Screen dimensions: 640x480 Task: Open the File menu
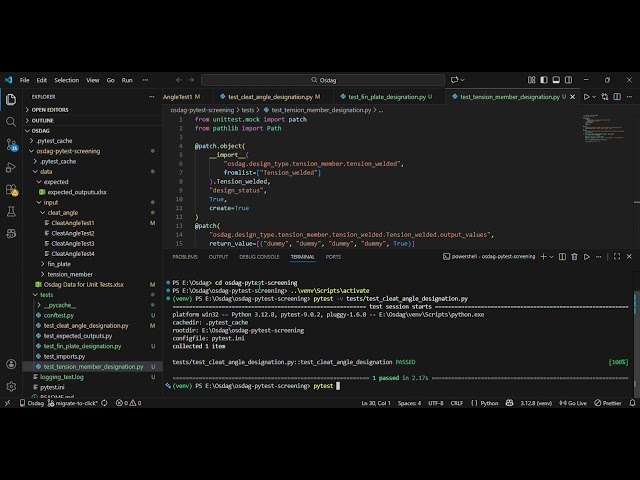[24, 80]
